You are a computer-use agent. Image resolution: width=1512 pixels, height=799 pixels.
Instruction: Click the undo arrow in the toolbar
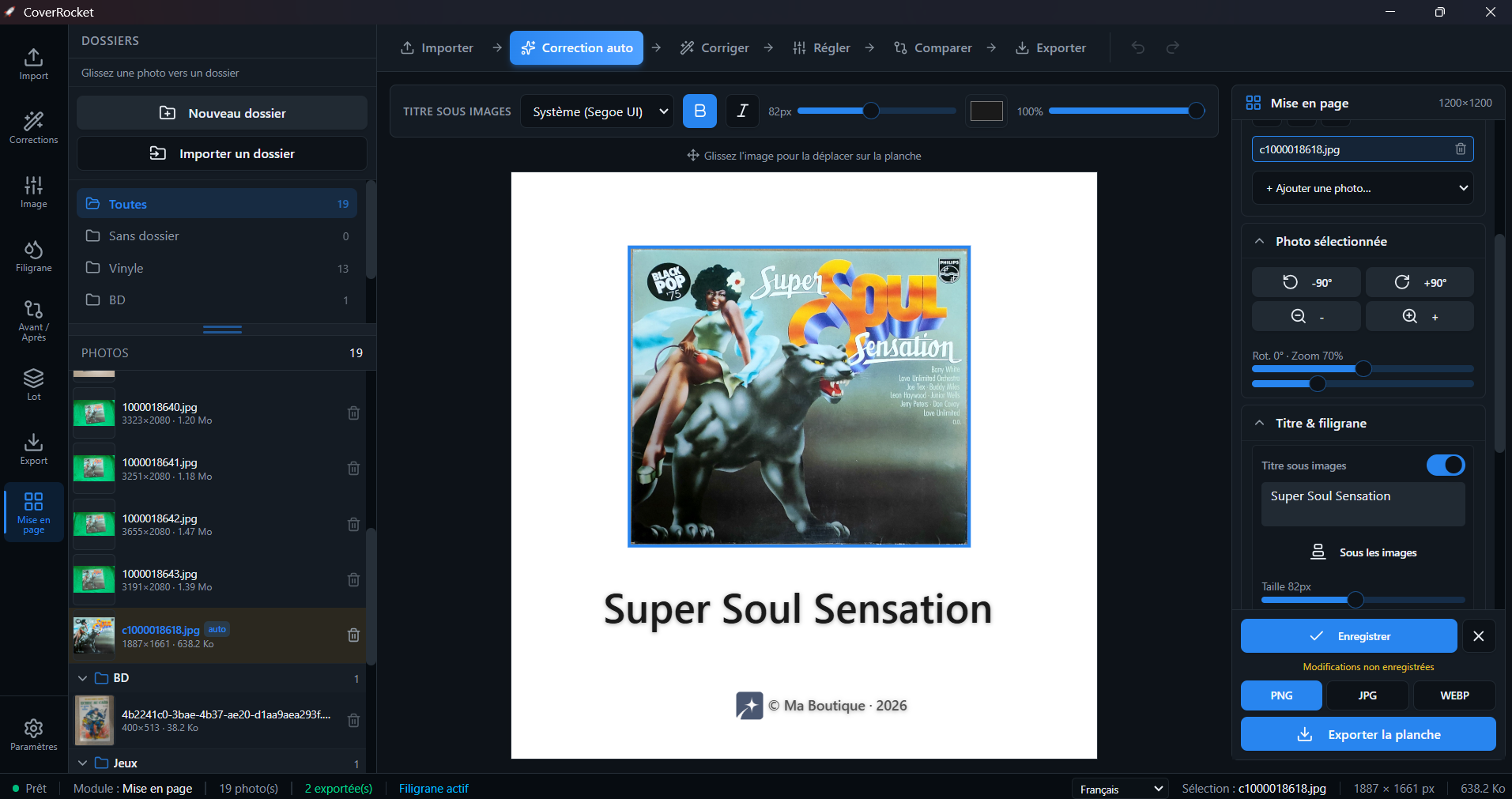click(x=1137, y=47)
